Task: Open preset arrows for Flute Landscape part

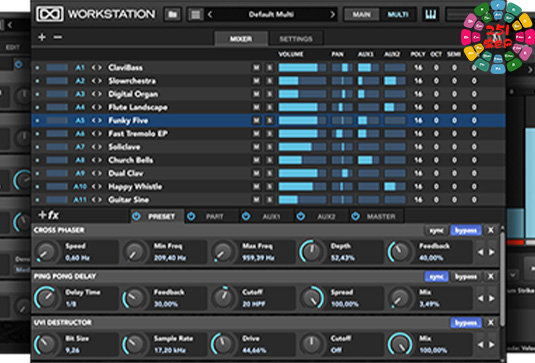Action: (97, 107)
